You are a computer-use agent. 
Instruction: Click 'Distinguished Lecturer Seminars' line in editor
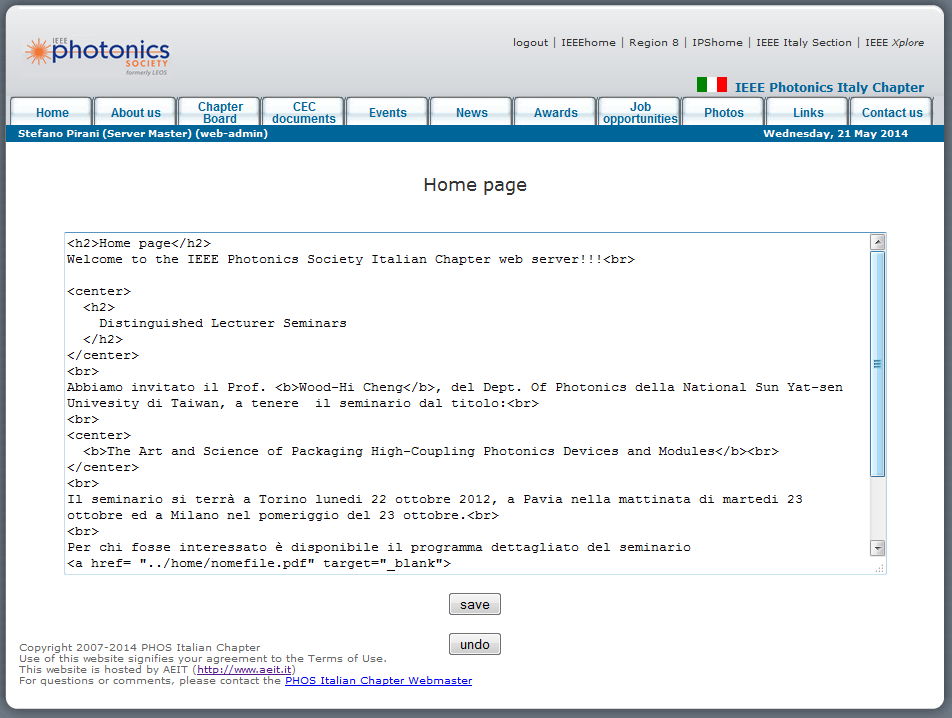pos(223,323)
